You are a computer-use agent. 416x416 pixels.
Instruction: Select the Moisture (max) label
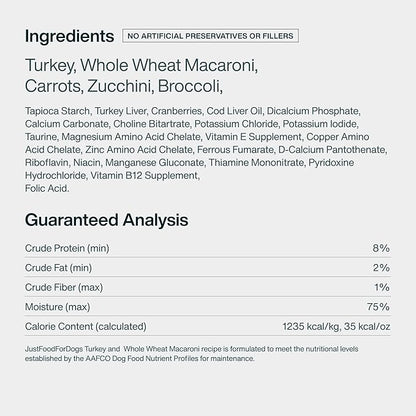[x=57, y=307]
